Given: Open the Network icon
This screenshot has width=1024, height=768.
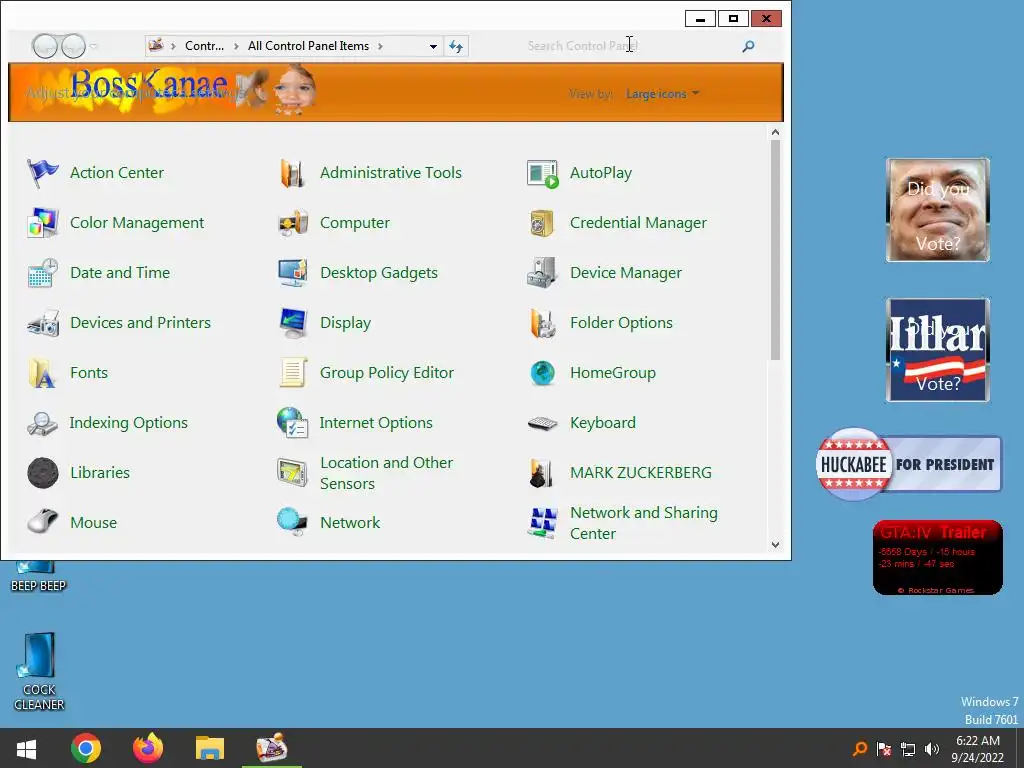Looking at the screenshot, I should coord(293,522).
